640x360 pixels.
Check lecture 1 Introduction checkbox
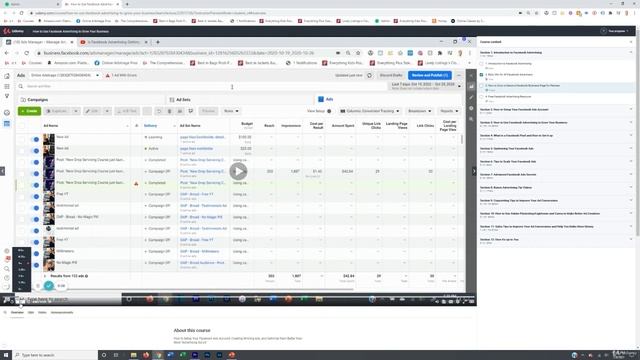click(481, 64)
